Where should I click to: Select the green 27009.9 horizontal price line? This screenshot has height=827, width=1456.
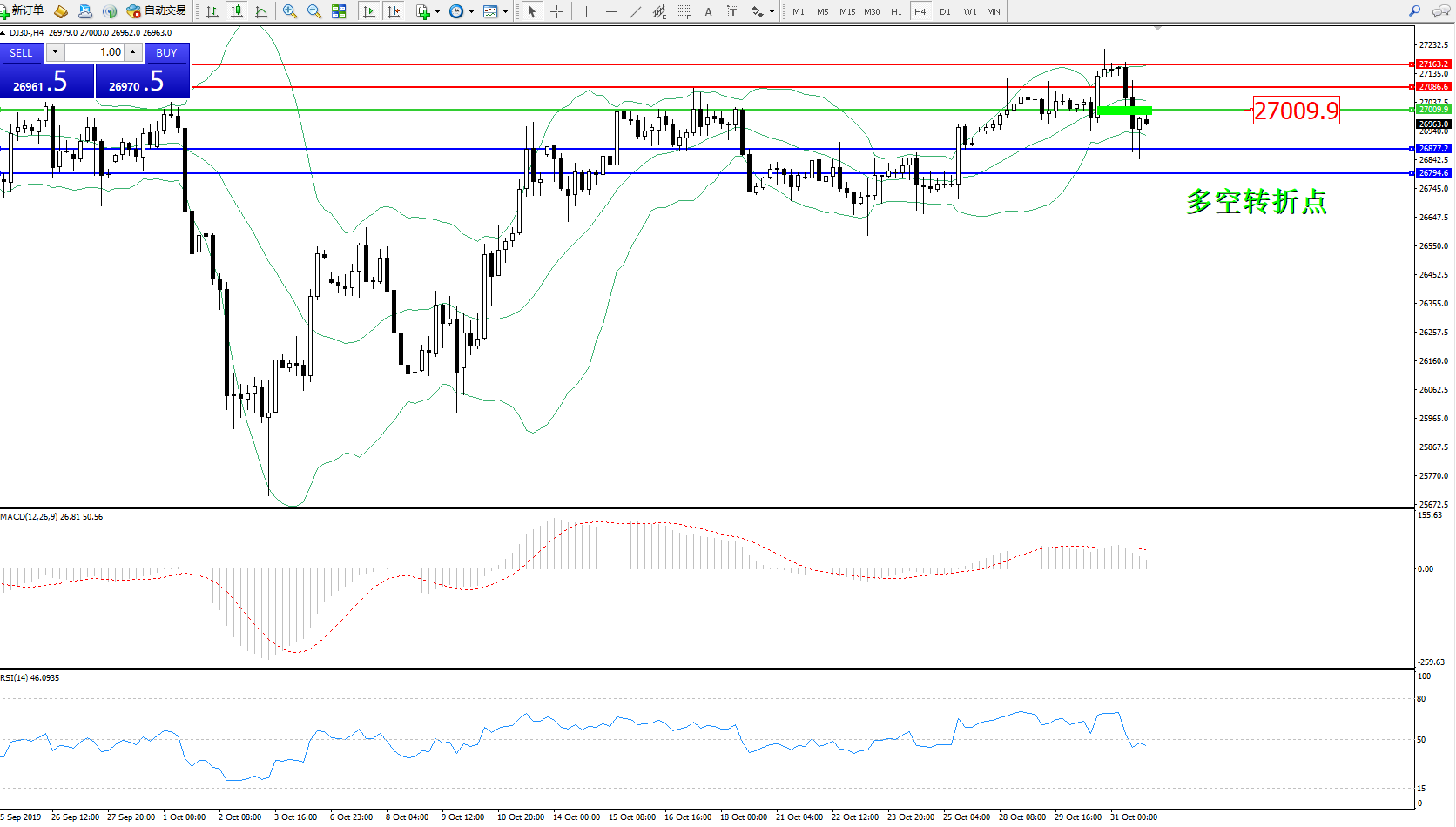click(x=697, y=110)
